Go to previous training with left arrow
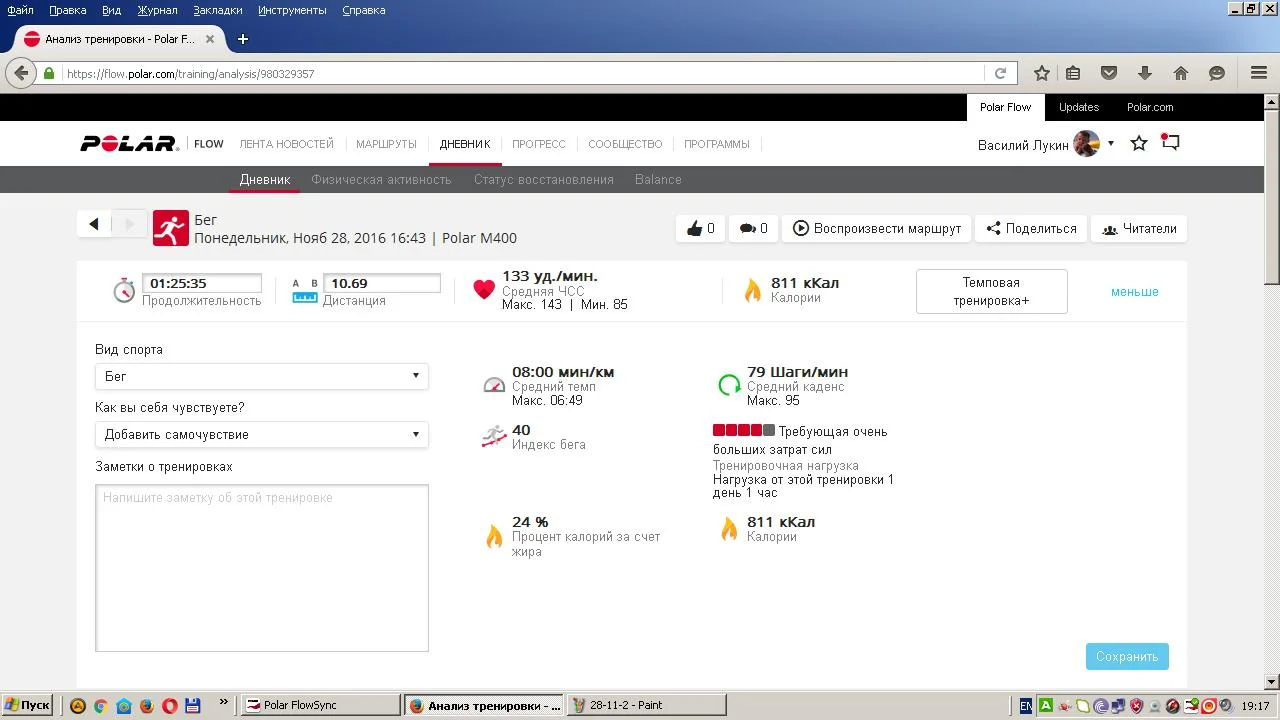1280x720 pixels. 94,224
